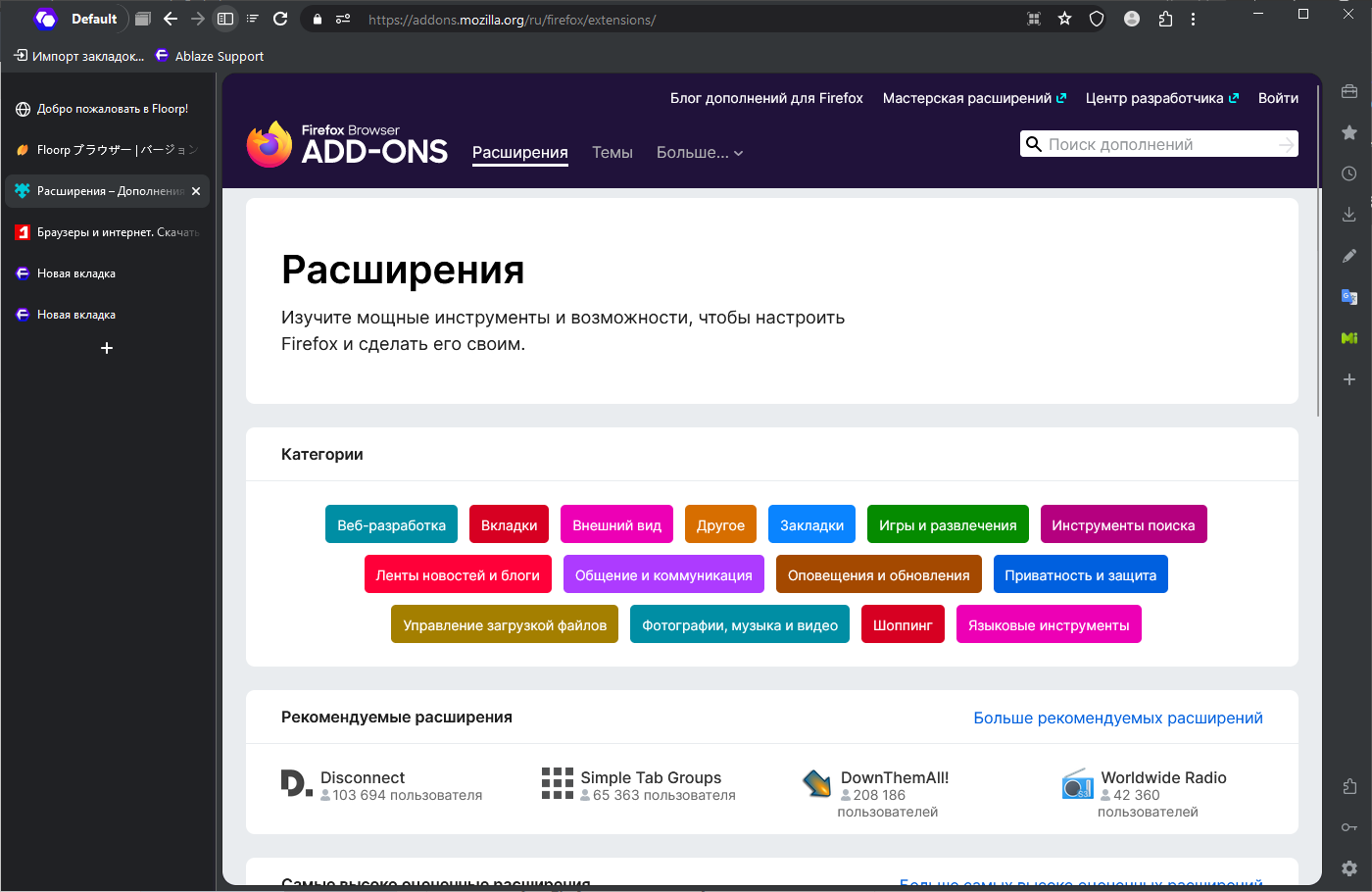Open the gear settings icon in sidebar
1372x892 pixels.
(x=1349, y=868)
